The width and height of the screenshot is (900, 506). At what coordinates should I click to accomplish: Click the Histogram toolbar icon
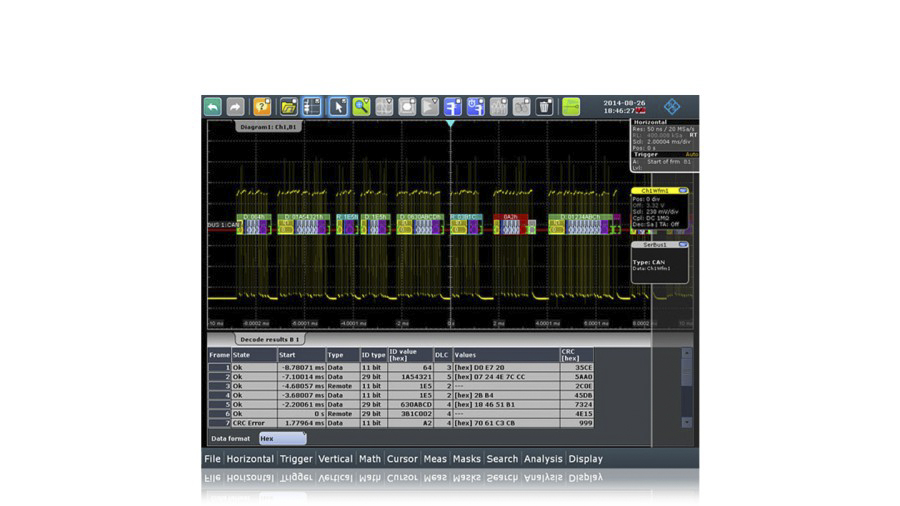pos(430,107)
